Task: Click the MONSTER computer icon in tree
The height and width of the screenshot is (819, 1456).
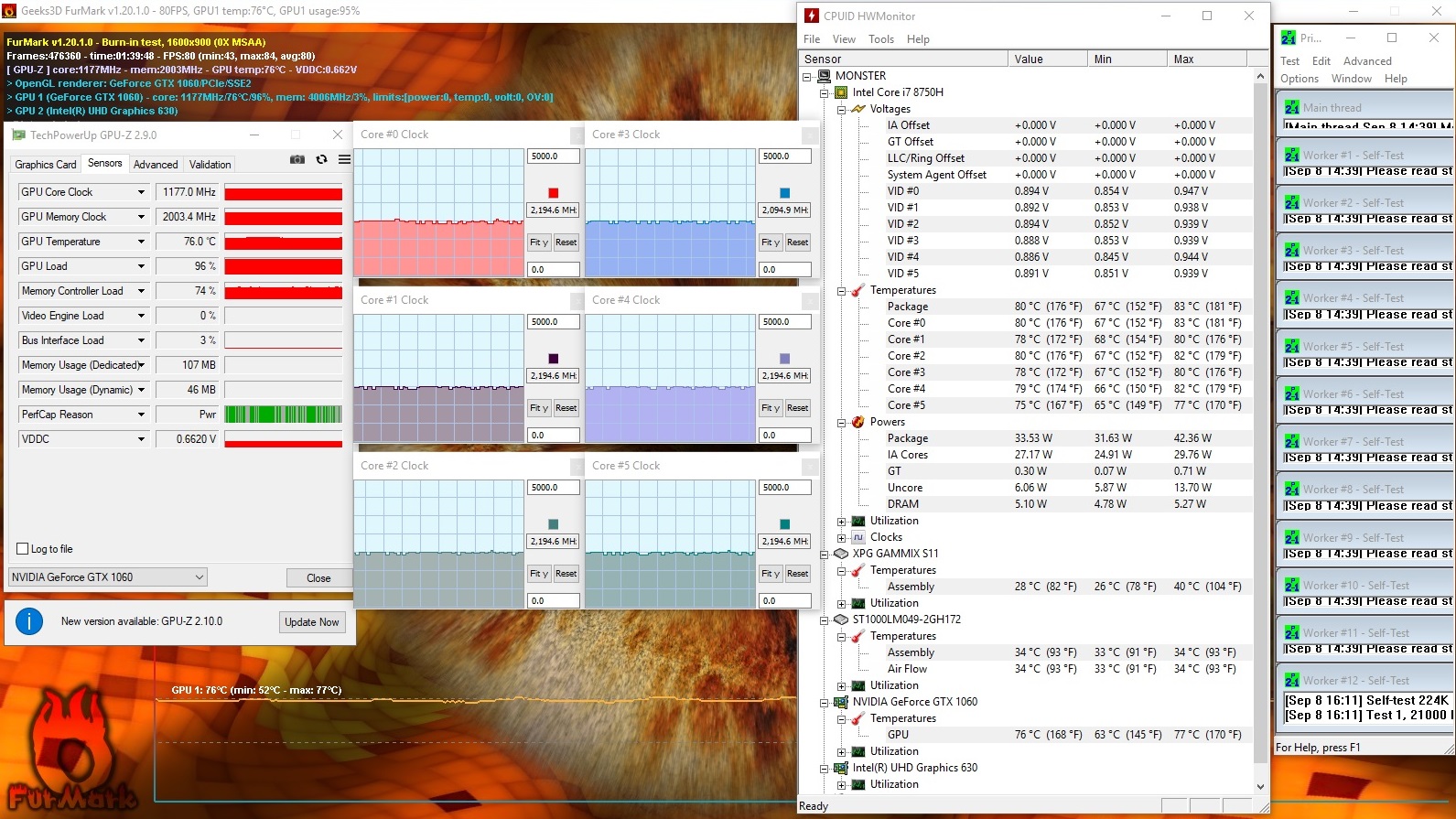Action: (x=824, y=76)
